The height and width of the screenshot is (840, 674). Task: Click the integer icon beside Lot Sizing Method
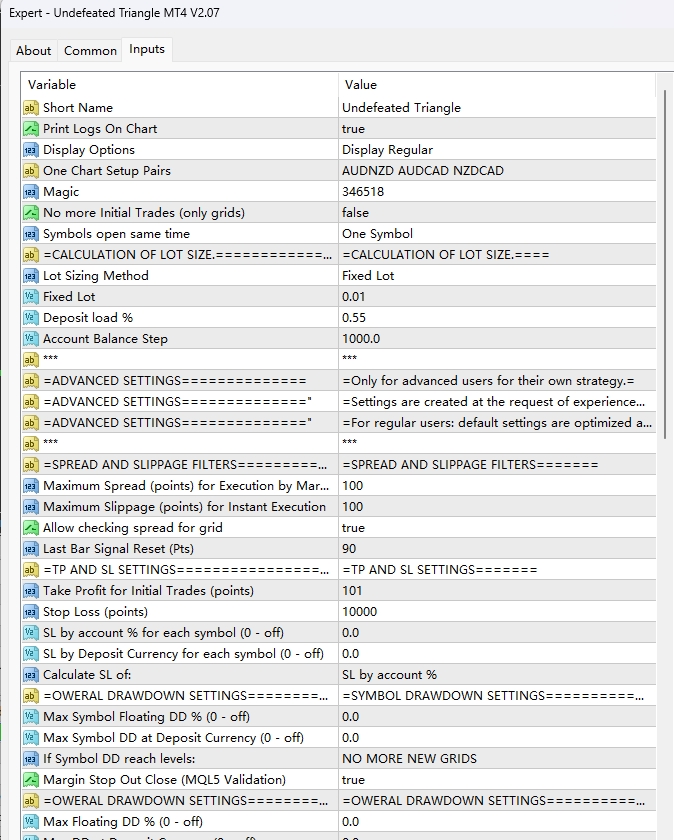(x=31, y=275)
